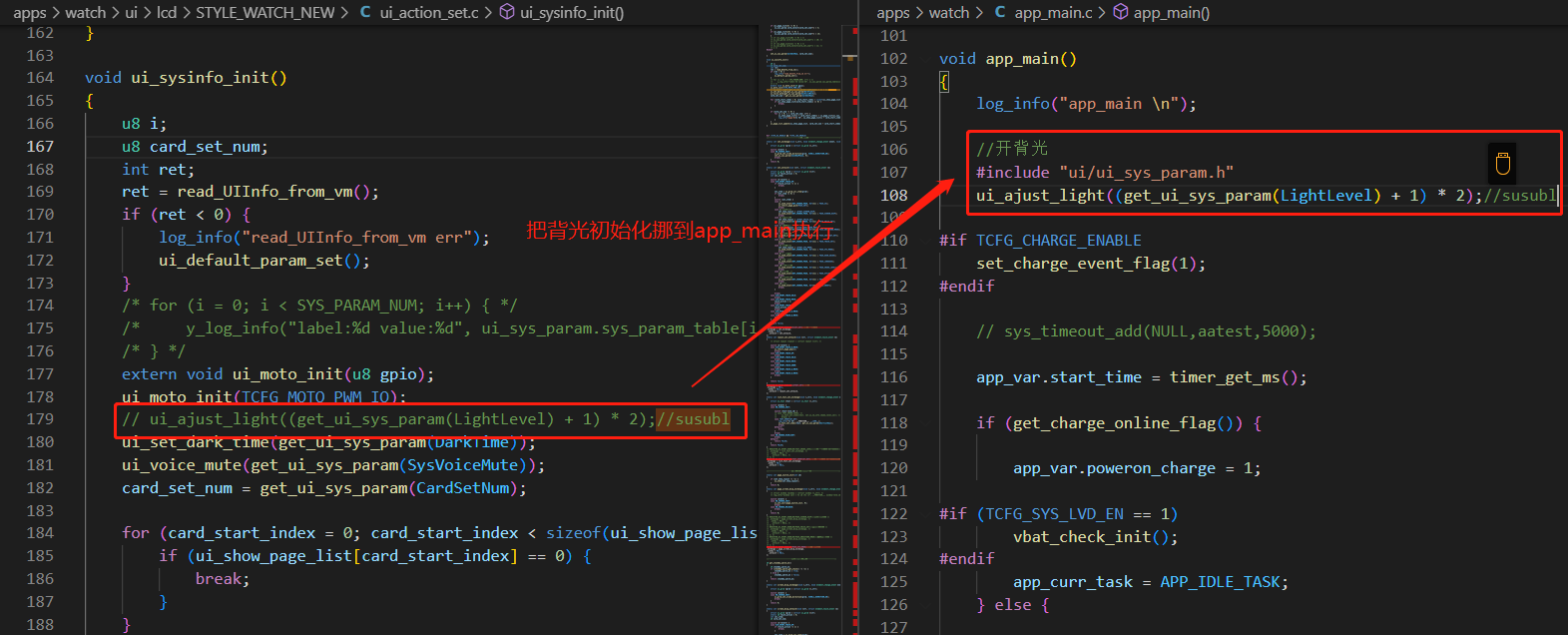Click "int ret;" declaration

click(158, 170)
